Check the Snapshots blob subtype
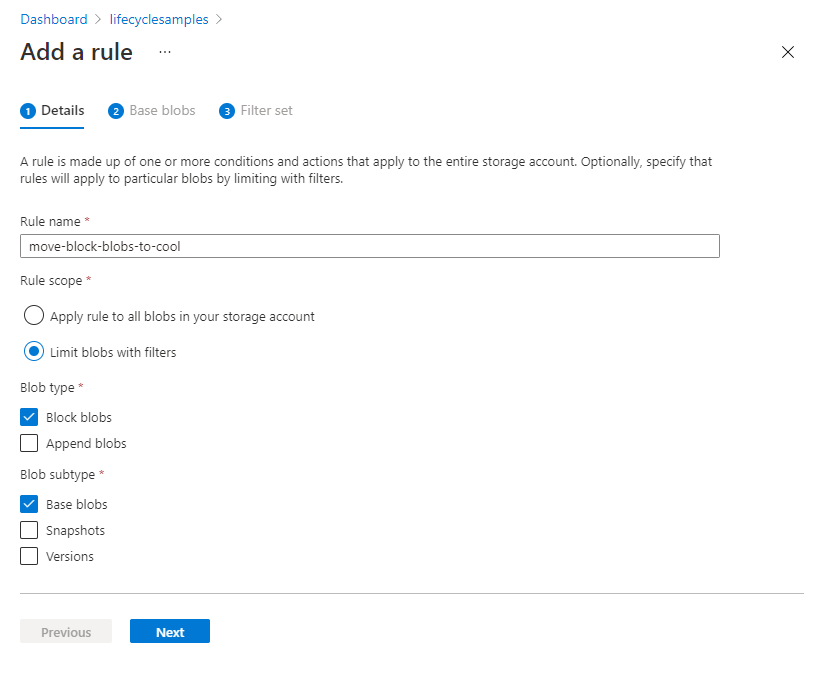 pos(29,530)
